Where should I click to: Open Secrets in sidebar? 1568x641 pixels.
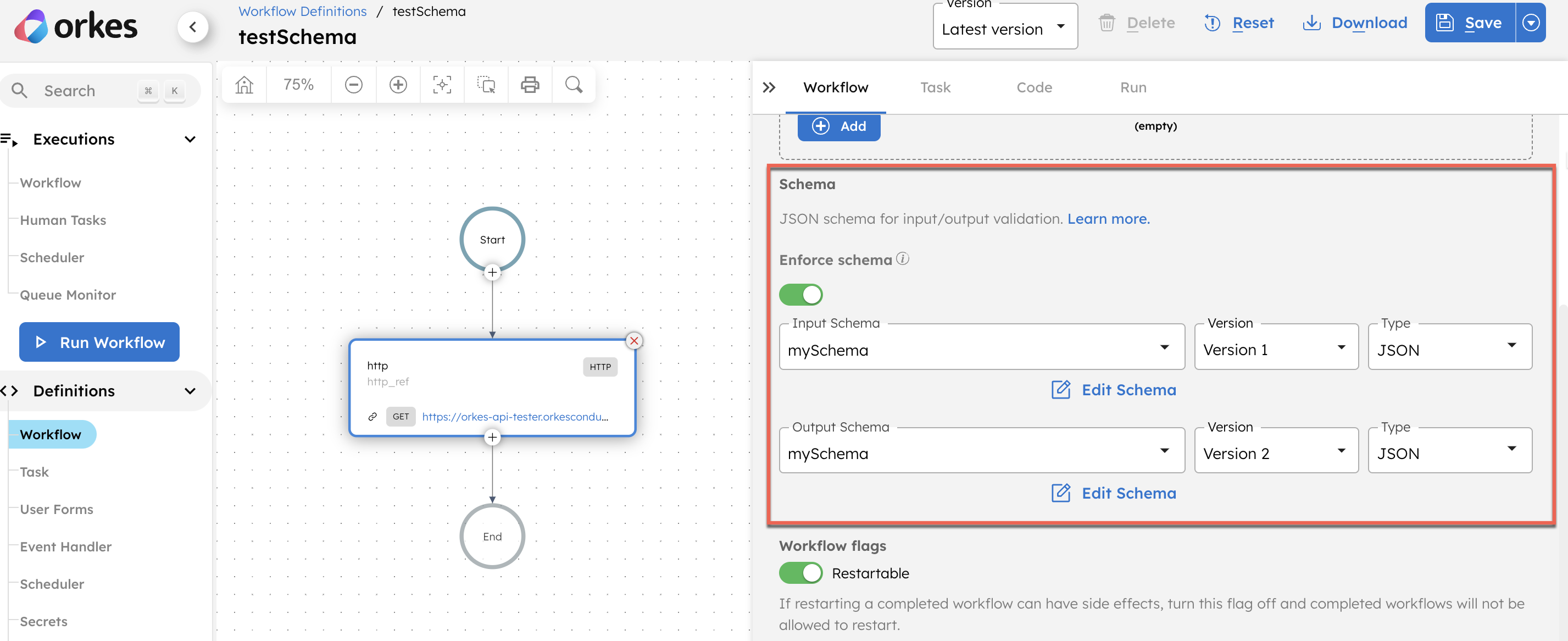43,622
